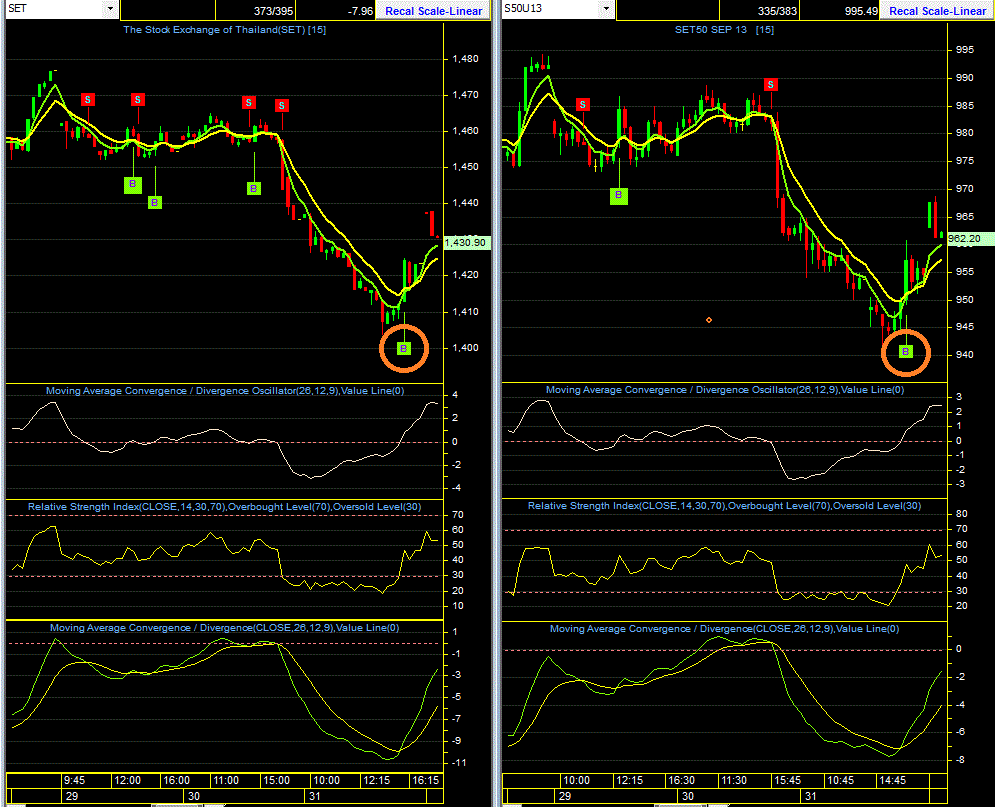Click the circled B buy marker on SET chart
This screenshot has width=995, height=807.
(x=404, y=348)
